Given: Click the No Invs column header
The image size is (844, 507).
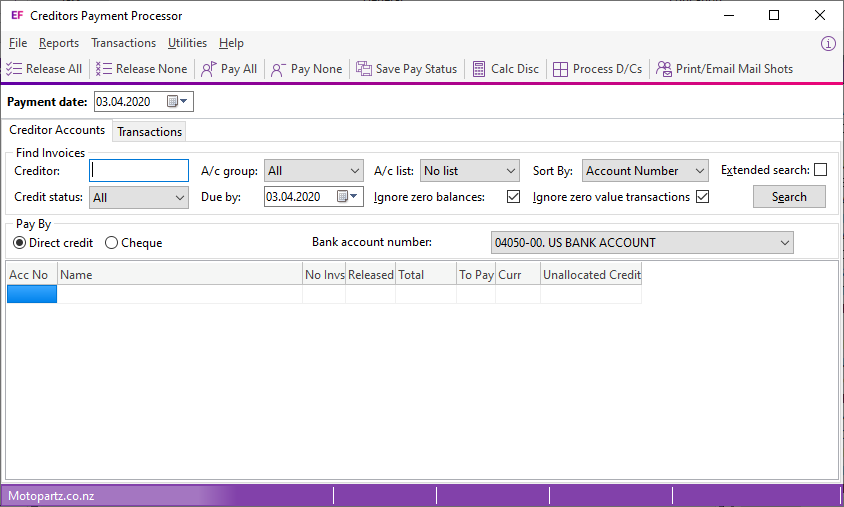Looking at the screenshot, I should coord(324,274).
